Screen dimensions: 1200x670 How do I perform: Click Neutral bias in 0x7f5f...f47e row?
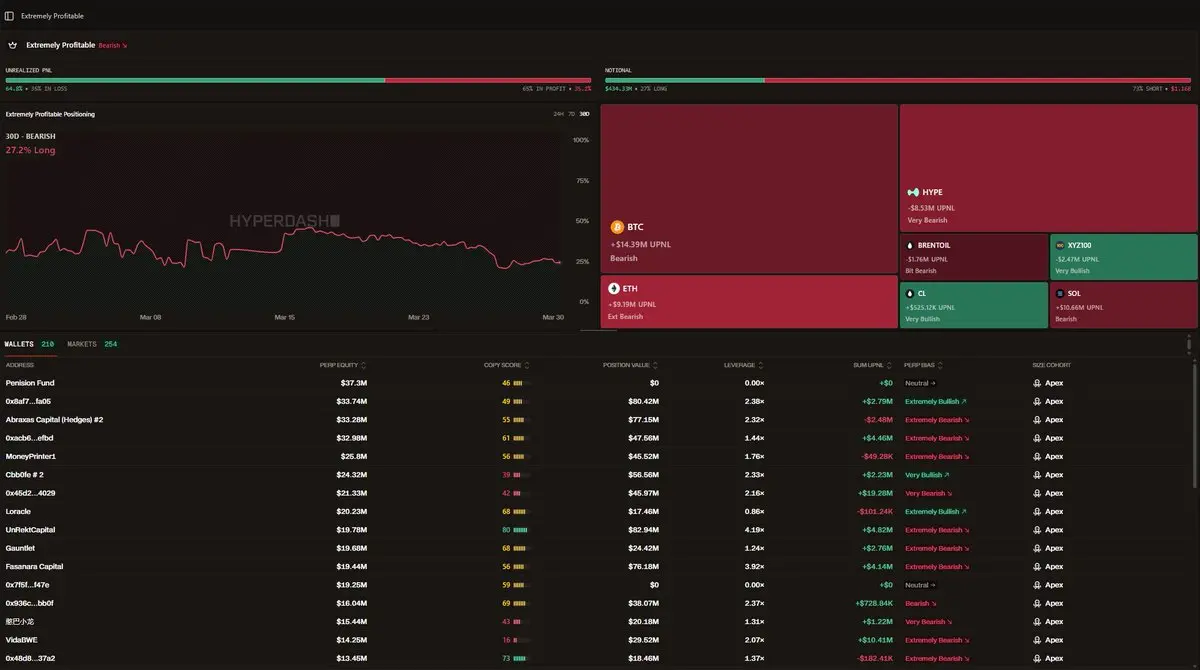point(920,585)
